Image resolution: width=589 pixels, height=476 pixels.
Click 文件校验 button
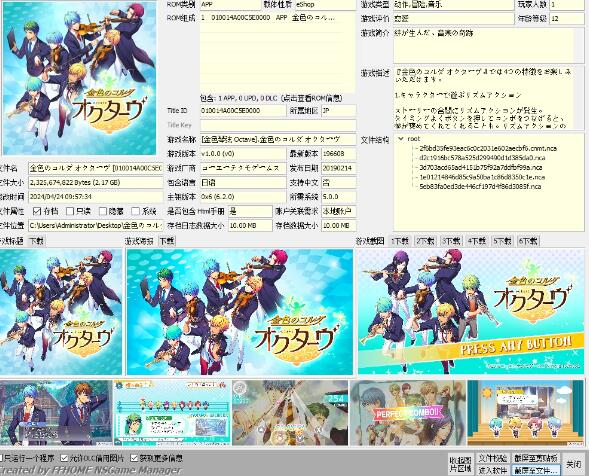[x=492, y=458]
